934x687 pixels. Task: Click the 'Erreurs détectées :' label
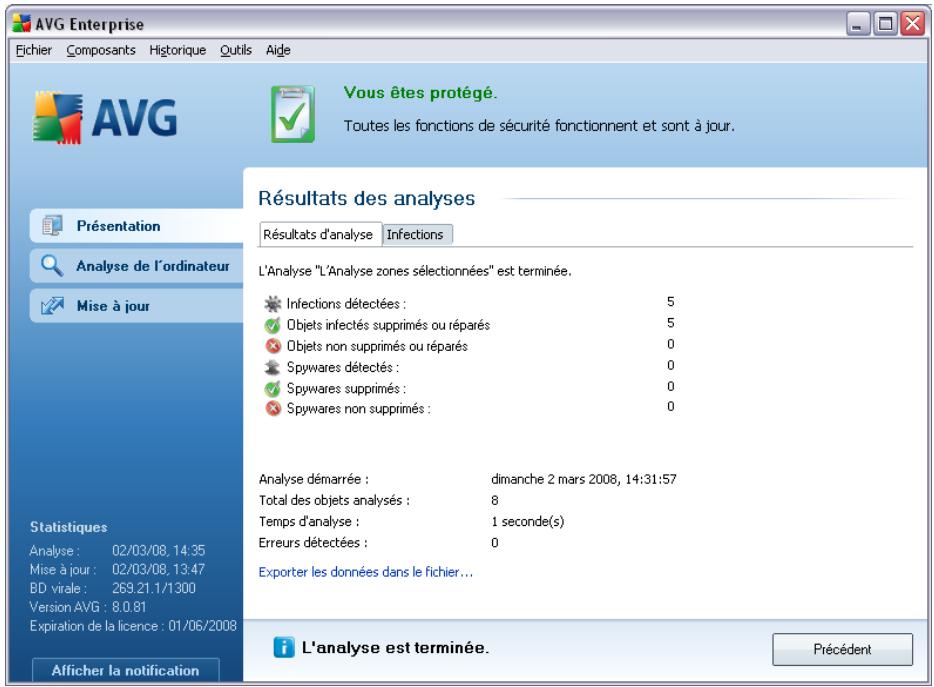pyautogui.click(x=313, y=543)
